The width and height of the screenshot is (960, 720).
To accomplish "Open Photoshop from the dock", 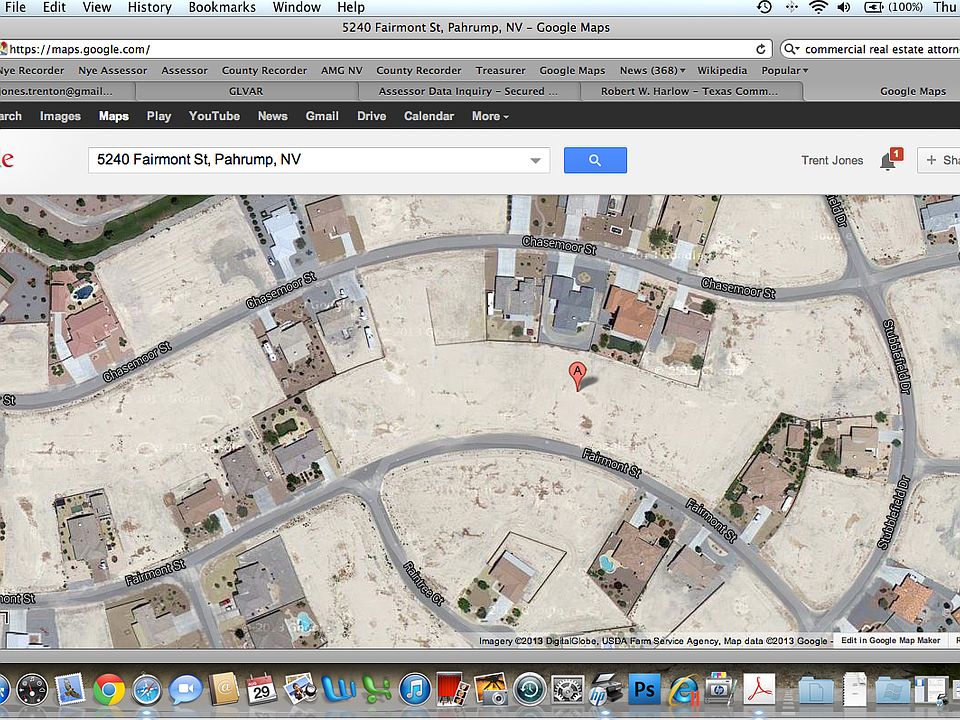I will point(645,689).
